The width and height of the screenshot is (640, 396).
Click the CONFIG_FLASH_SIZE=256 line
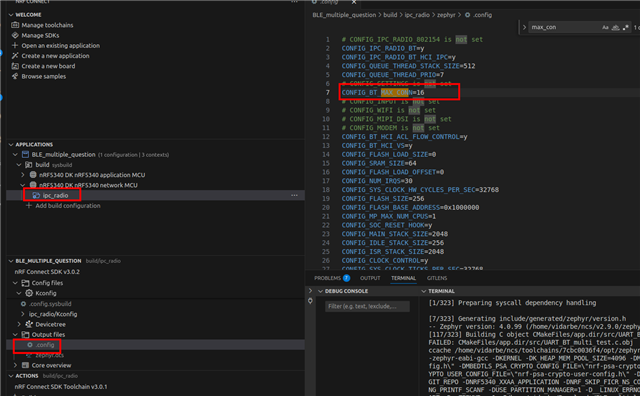coord(383,198)
